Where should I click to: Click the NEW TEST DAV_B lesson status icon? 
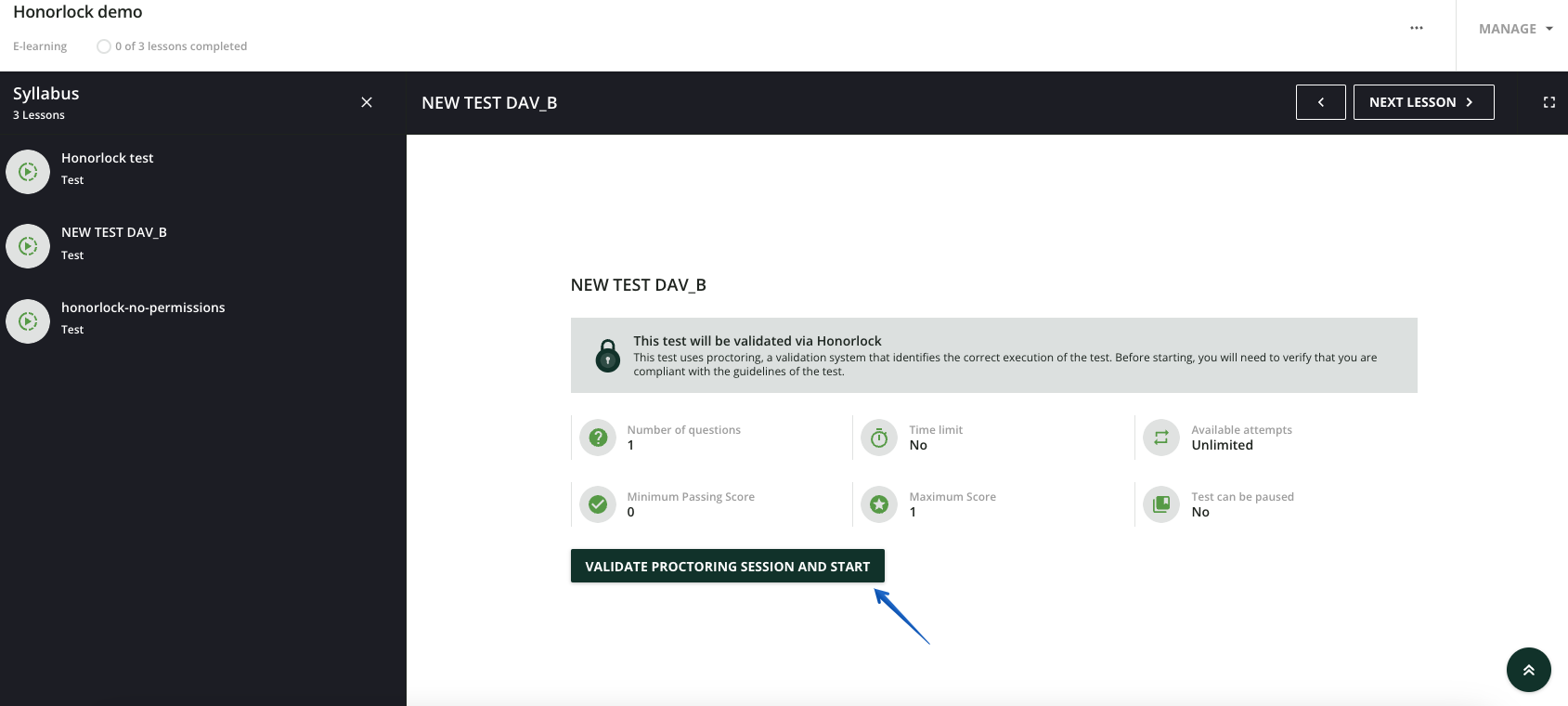point(28,246)
